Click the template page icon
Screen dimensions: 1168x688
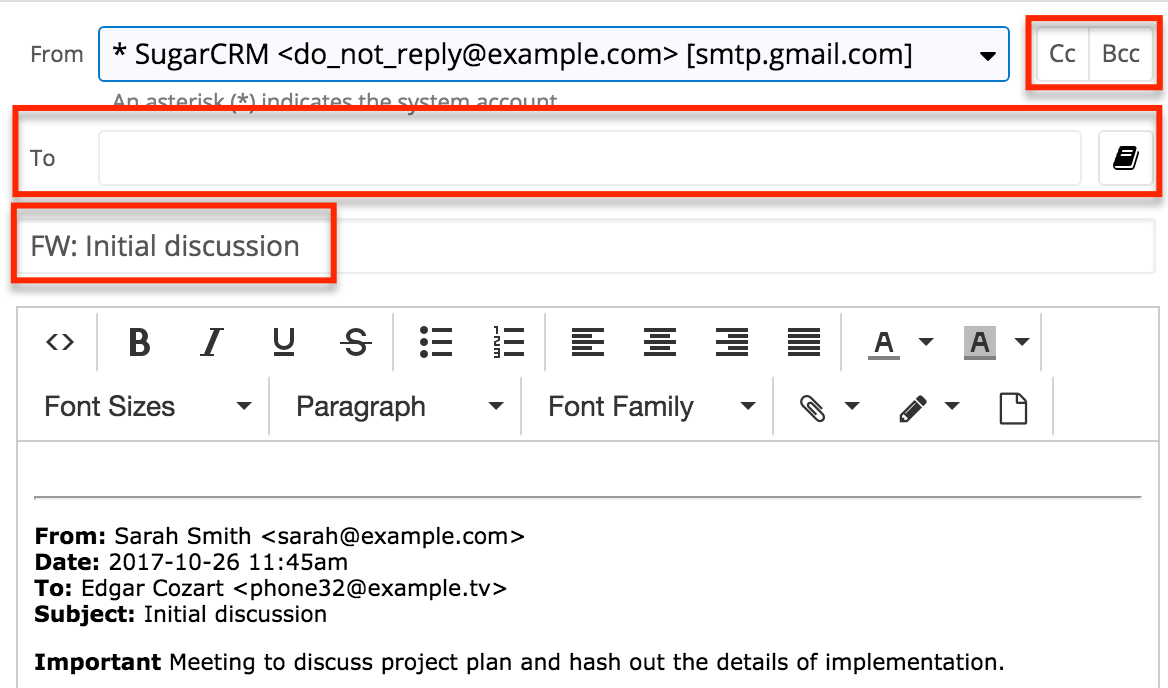pos(1013,407)
